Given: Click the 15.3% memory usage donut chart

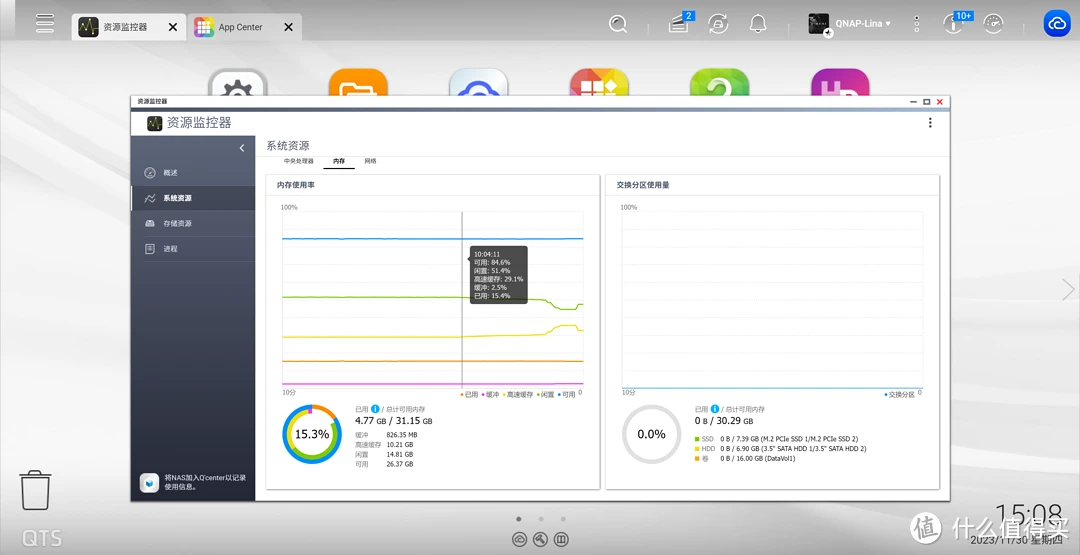Looking at the screenshot, I should (x=311, y=434).
